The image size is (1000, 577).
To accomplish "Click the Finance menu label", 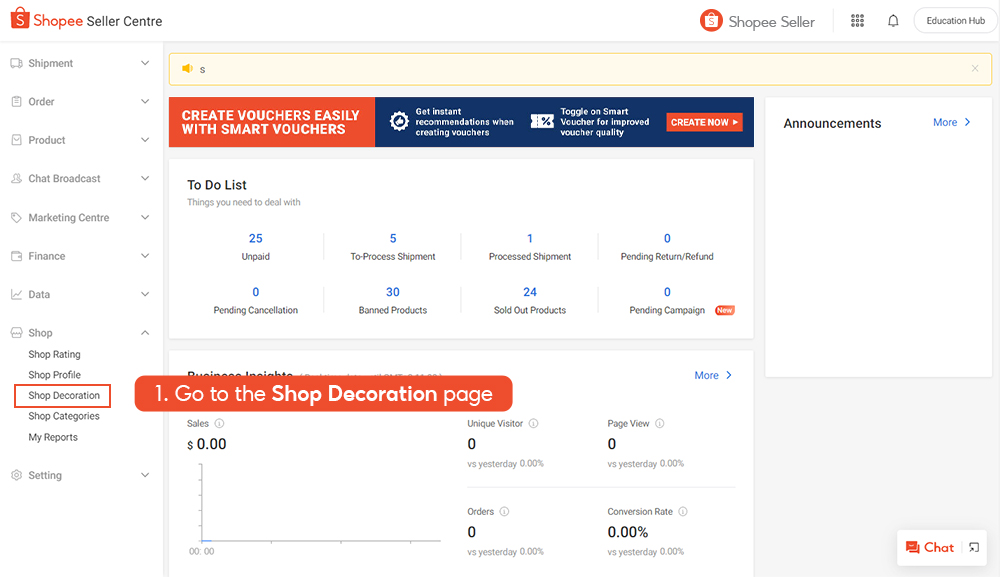I will (x=47, y=256).
